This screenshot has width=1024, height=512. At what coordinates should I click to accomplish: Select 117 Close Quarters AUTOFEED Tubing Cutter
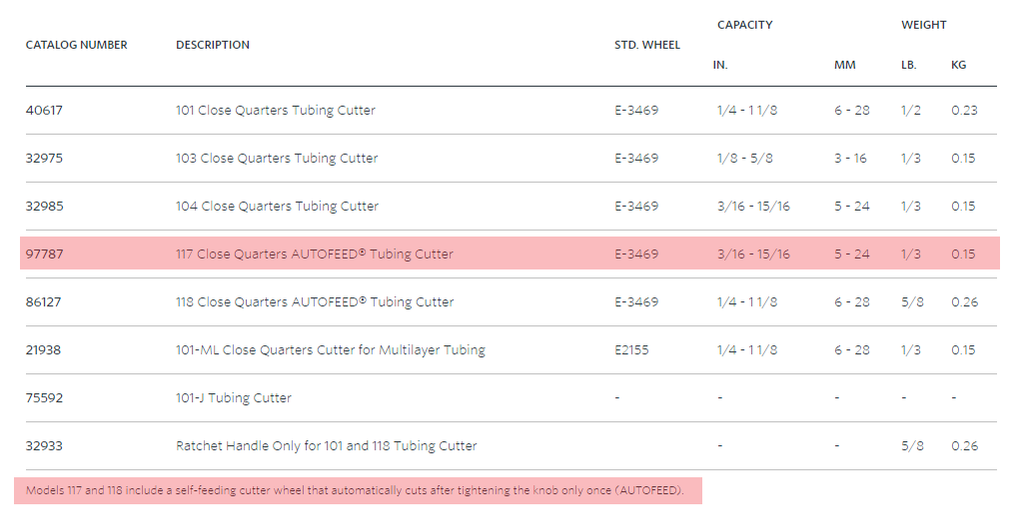(x=314, y=254)
